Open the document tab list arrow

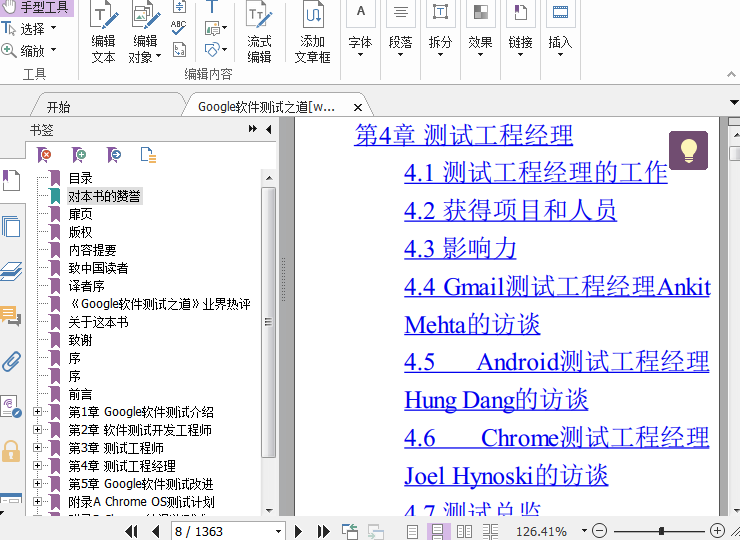click(x=734, y=102)
